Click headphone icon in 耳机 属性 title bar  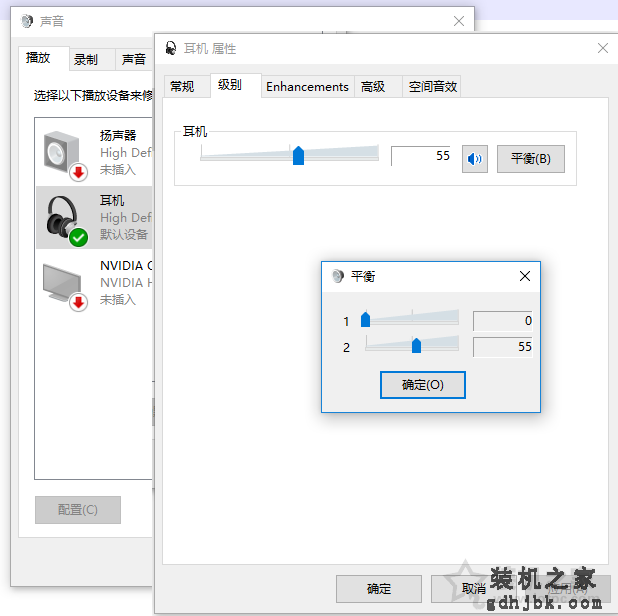pos(171,48)
